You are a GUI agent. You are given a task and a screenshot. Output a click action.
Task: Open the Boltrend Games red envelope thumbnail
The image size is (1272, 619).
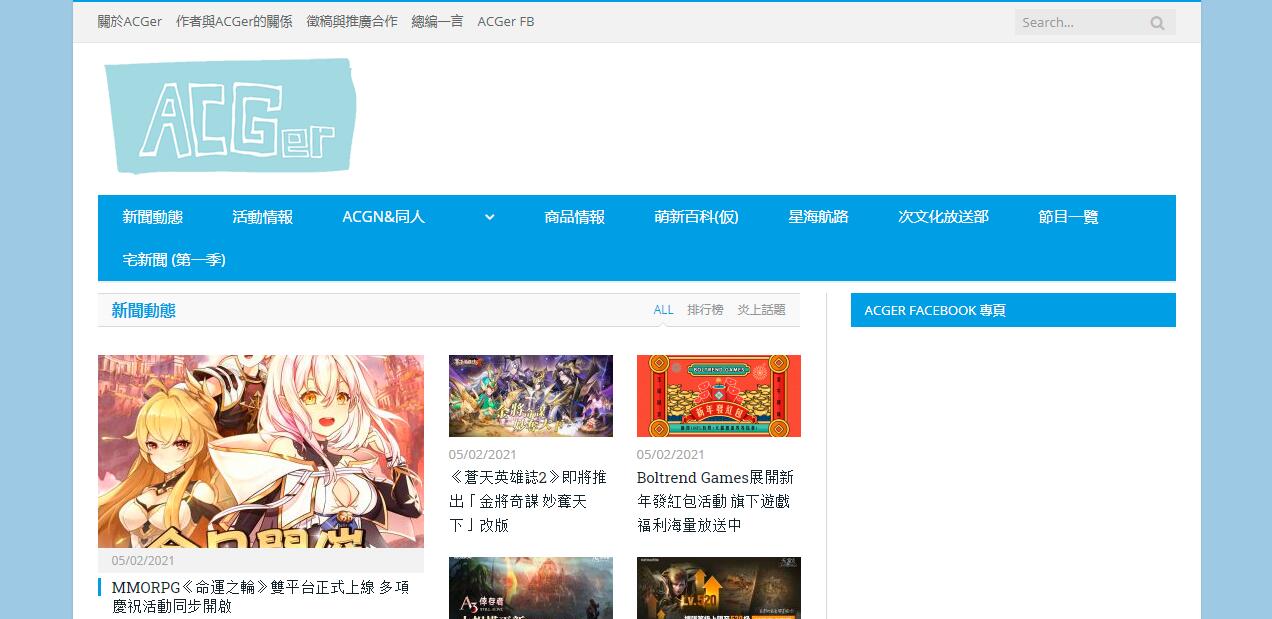point(719,396)
